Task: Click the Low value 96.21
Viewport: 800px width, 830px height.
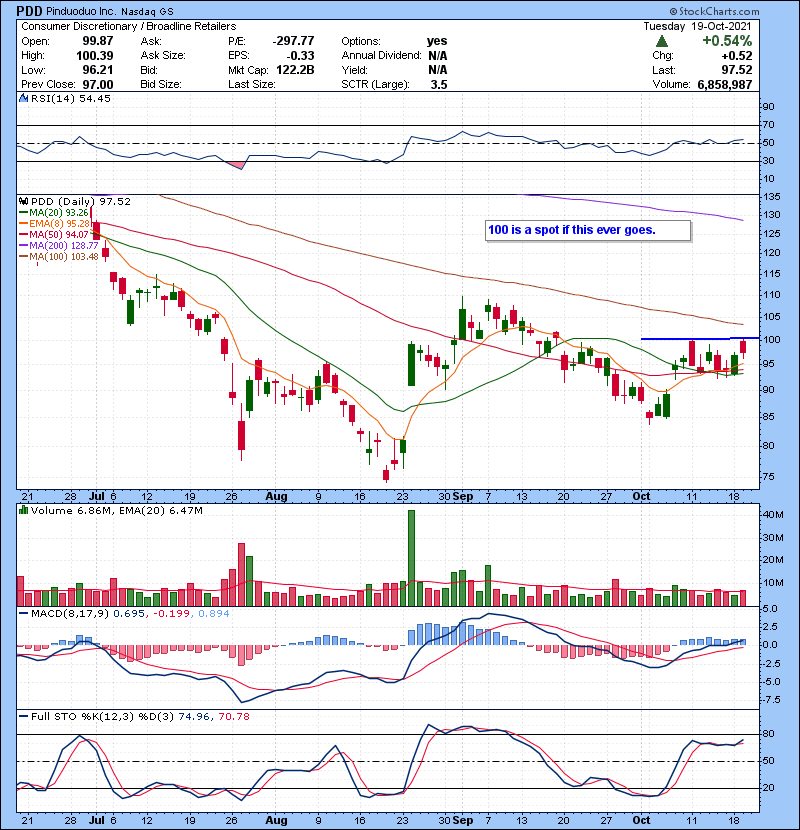Action: pos(97,70)
